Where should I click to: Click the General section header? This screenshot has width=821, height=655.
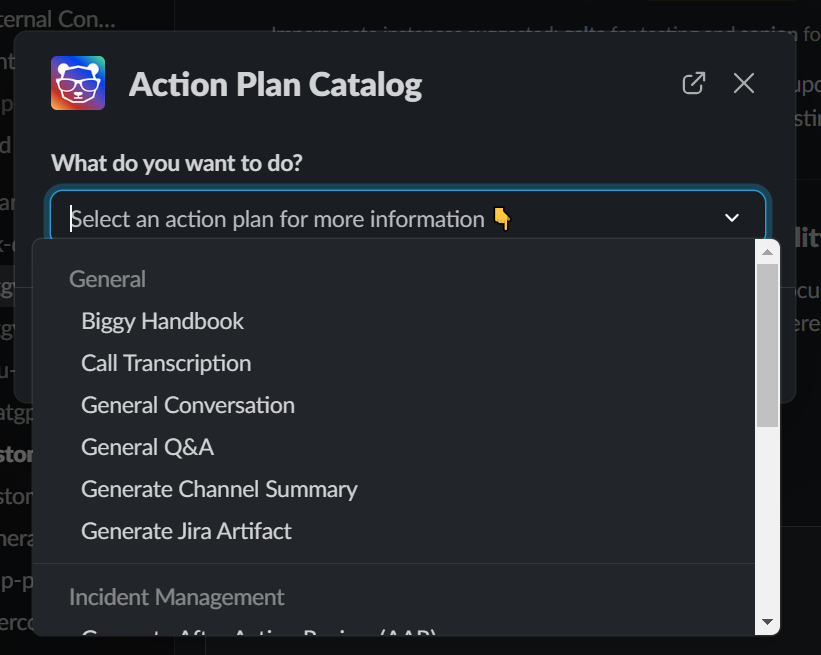[x=107, y=279]
